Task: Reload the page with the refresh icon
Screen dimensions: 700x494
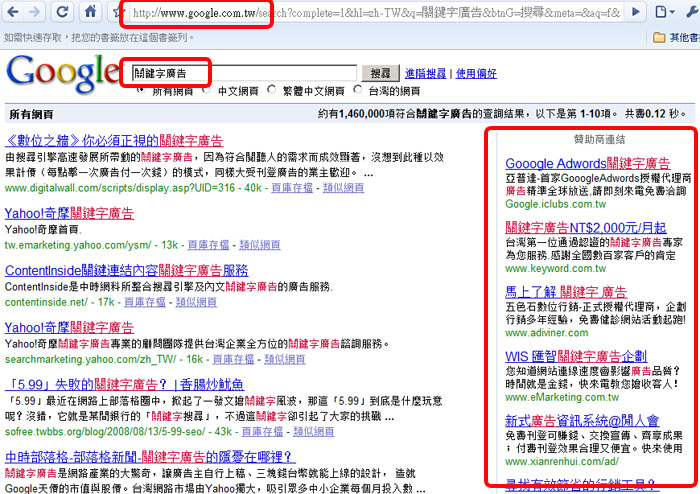Action: click(62, 12)
